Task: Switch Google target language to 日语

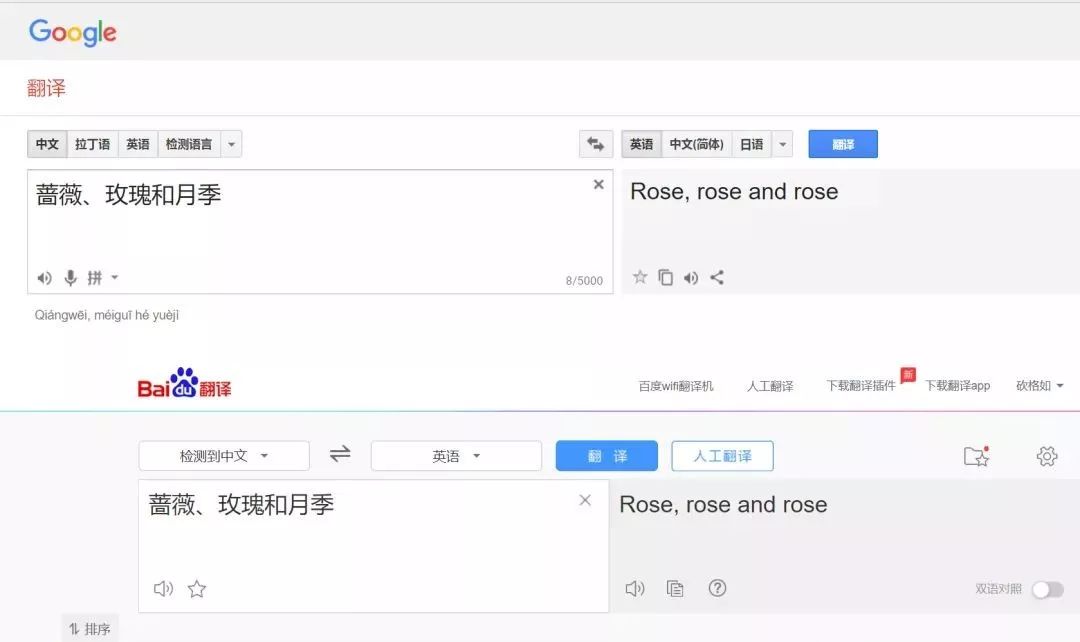Action: coord(753,143)
